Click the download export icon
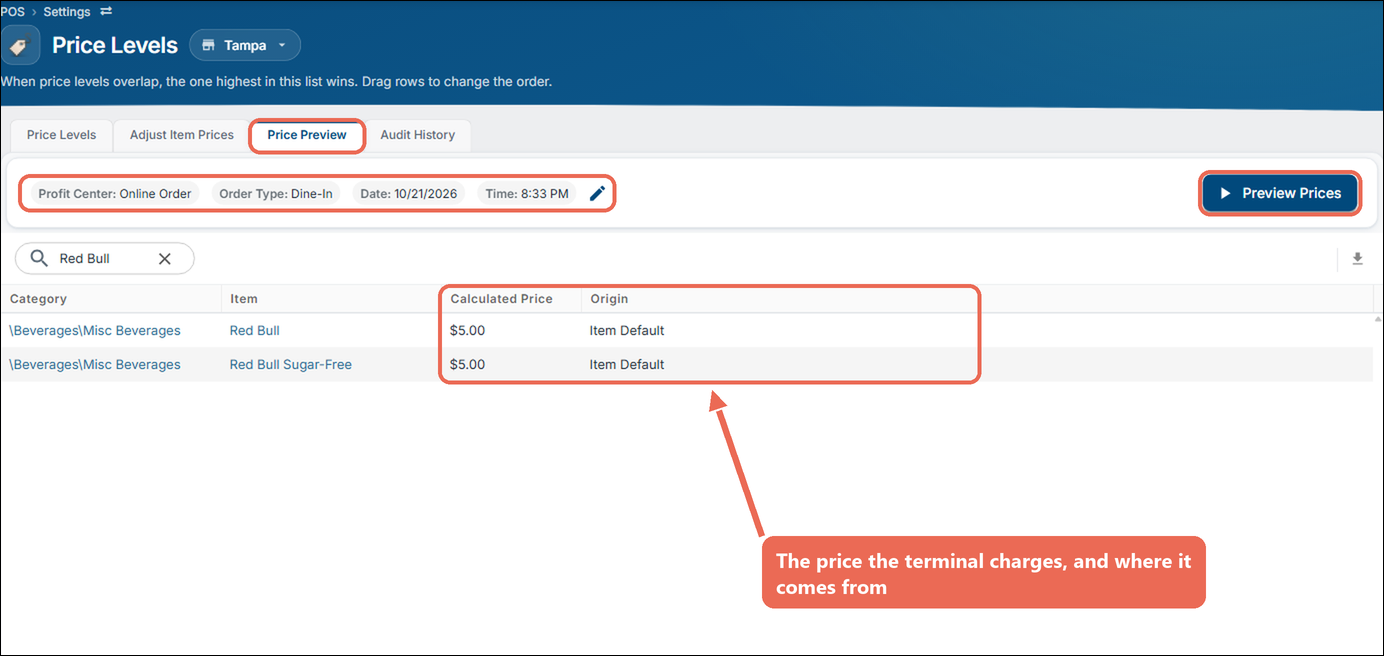This screenshot has height=656, width=1384. pyautogui.click(x=1357, y=259)
